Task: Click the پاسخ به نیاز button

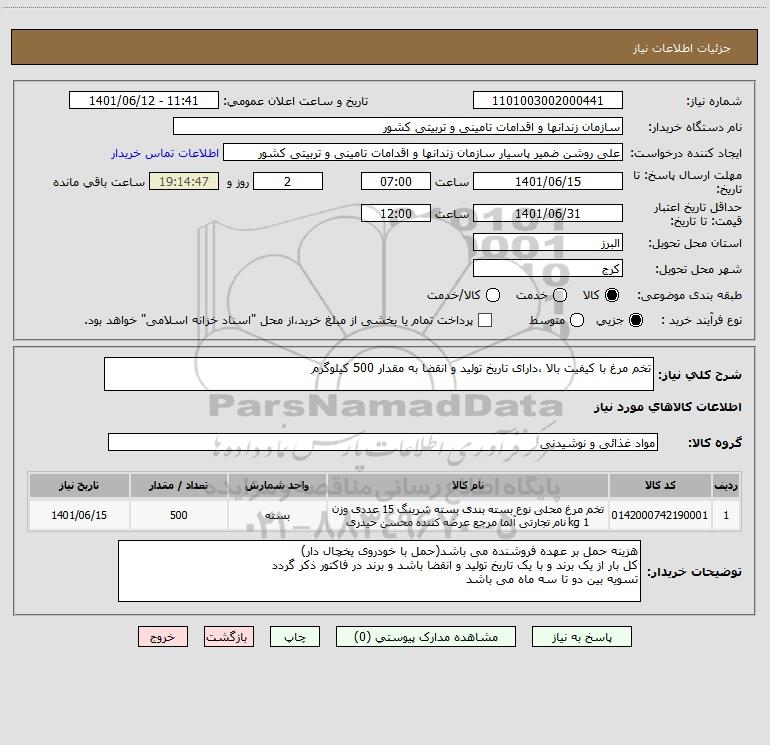Action: pyautogui.click(x=581, y=636)
